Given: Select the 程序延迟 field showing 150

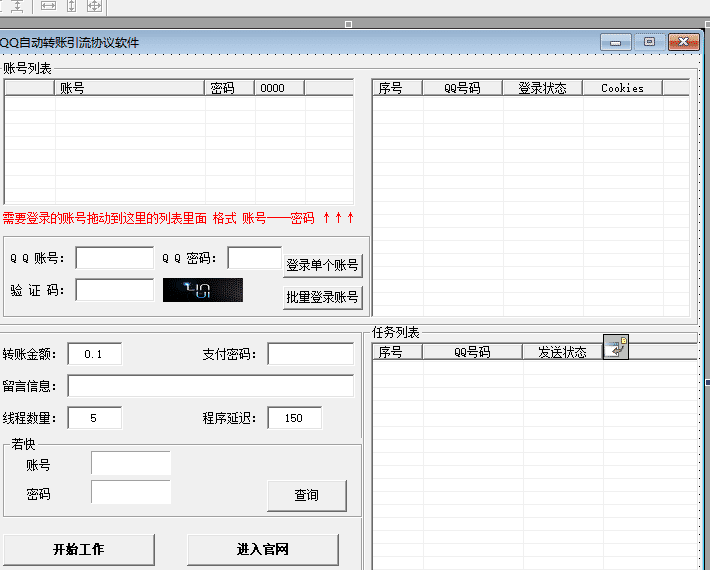Looking at the screenshot, I should pos(295,417).
